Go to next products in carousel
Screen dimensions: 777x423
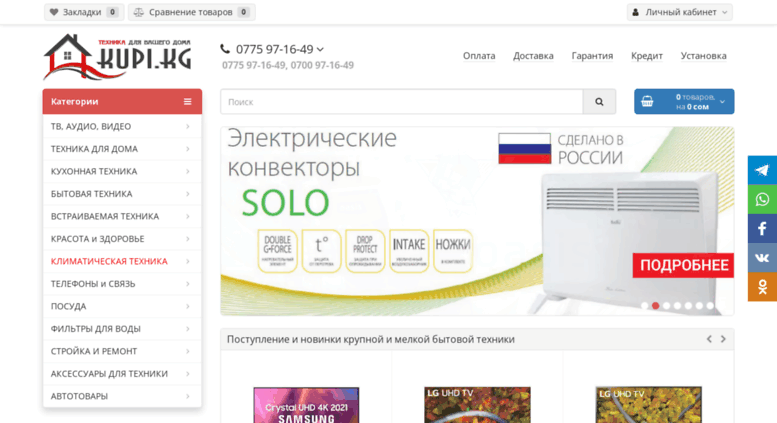(723, 339)
